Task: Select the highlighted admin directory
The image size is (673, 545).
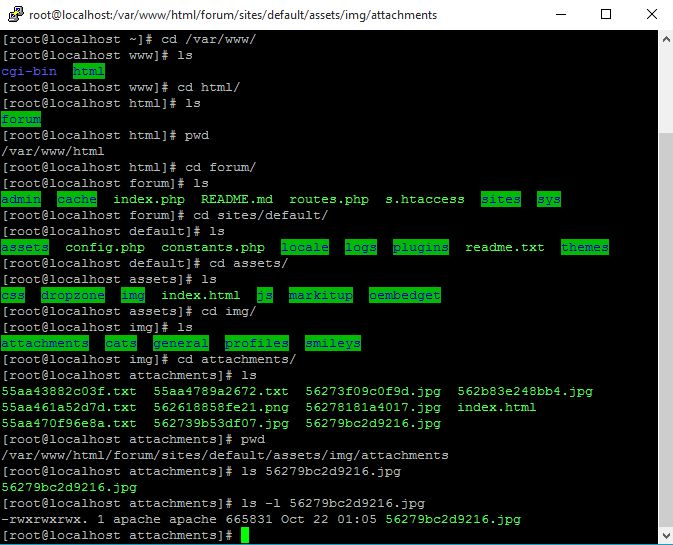Action: point(21,199)
